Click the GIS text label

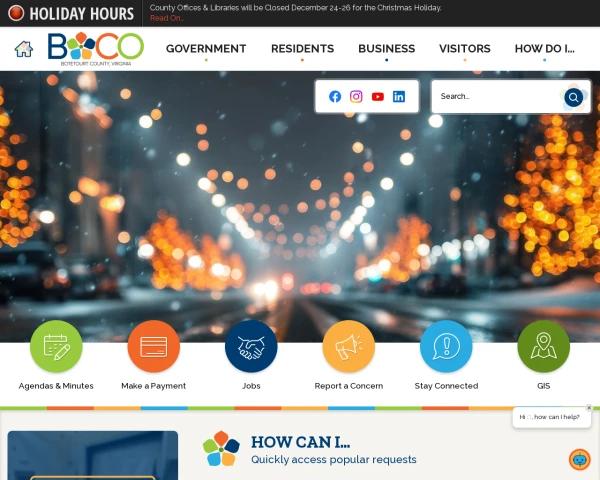[544, 386]
